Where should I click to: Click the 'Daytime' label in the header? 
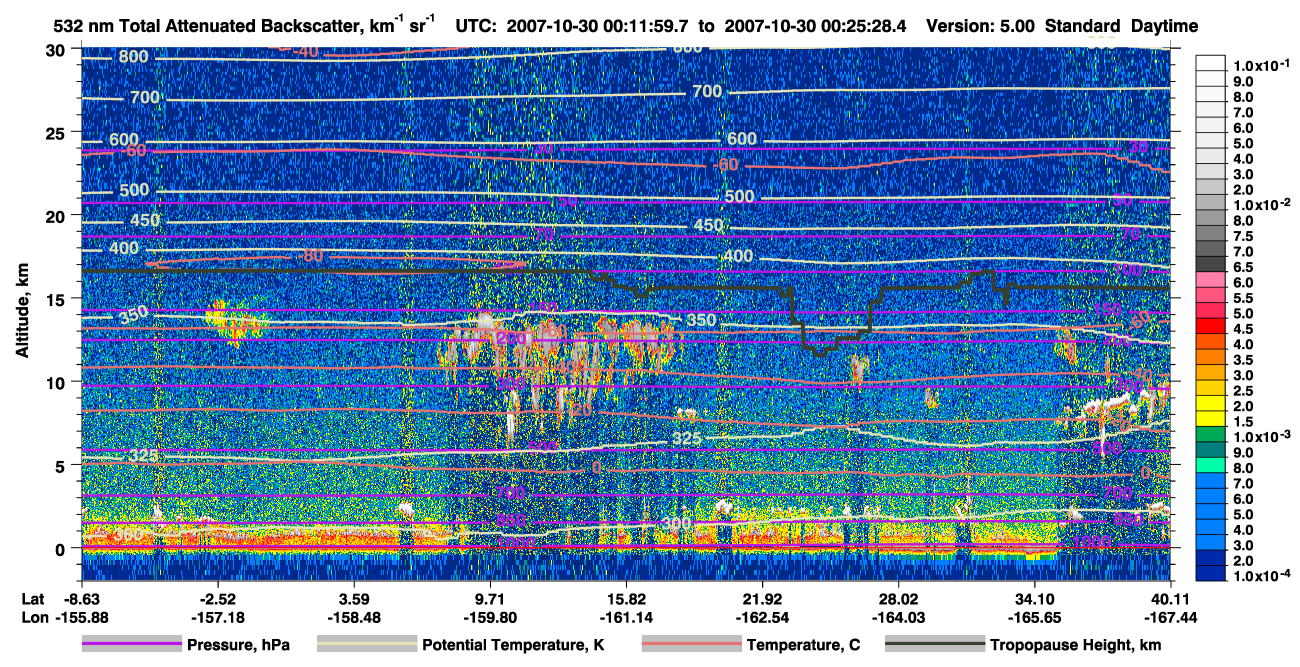[x=1165, y=26]
